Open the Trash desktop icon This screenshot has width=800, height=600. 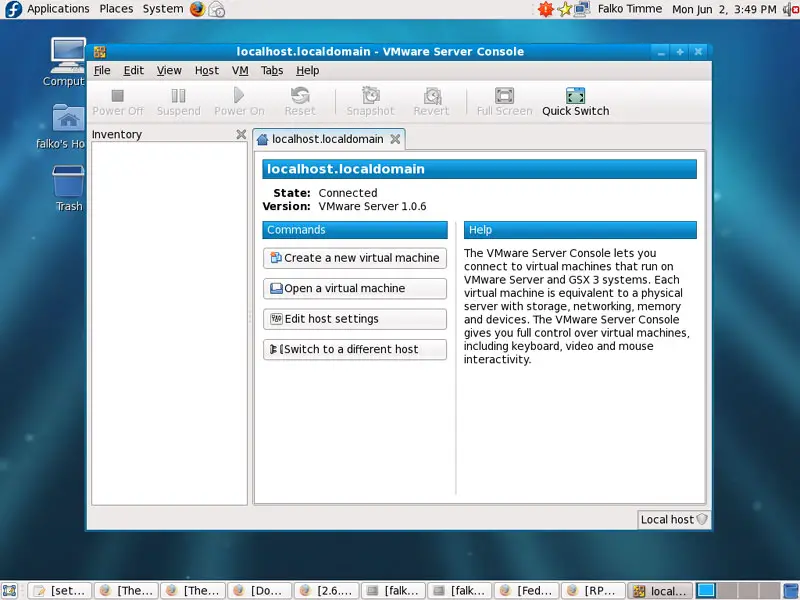pyautogui.click(x=68, y=188)
